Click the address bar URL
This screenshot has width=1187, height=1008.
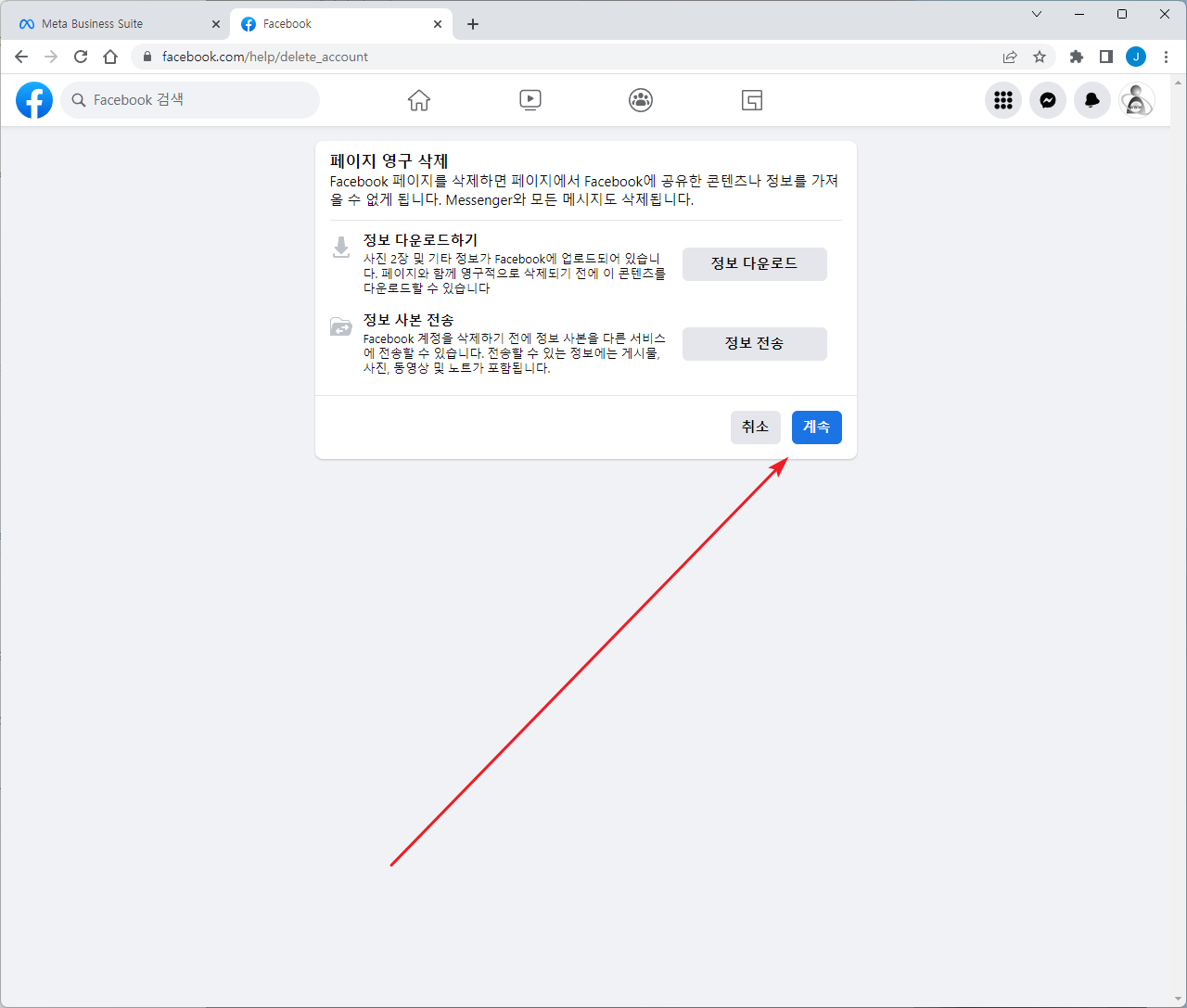(x=265, y=57)
